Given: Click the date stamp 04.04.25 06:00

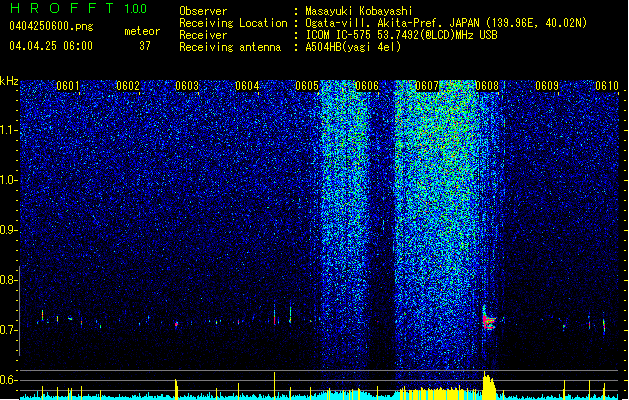Looking at the screenshot, I should tap(51, 46).
